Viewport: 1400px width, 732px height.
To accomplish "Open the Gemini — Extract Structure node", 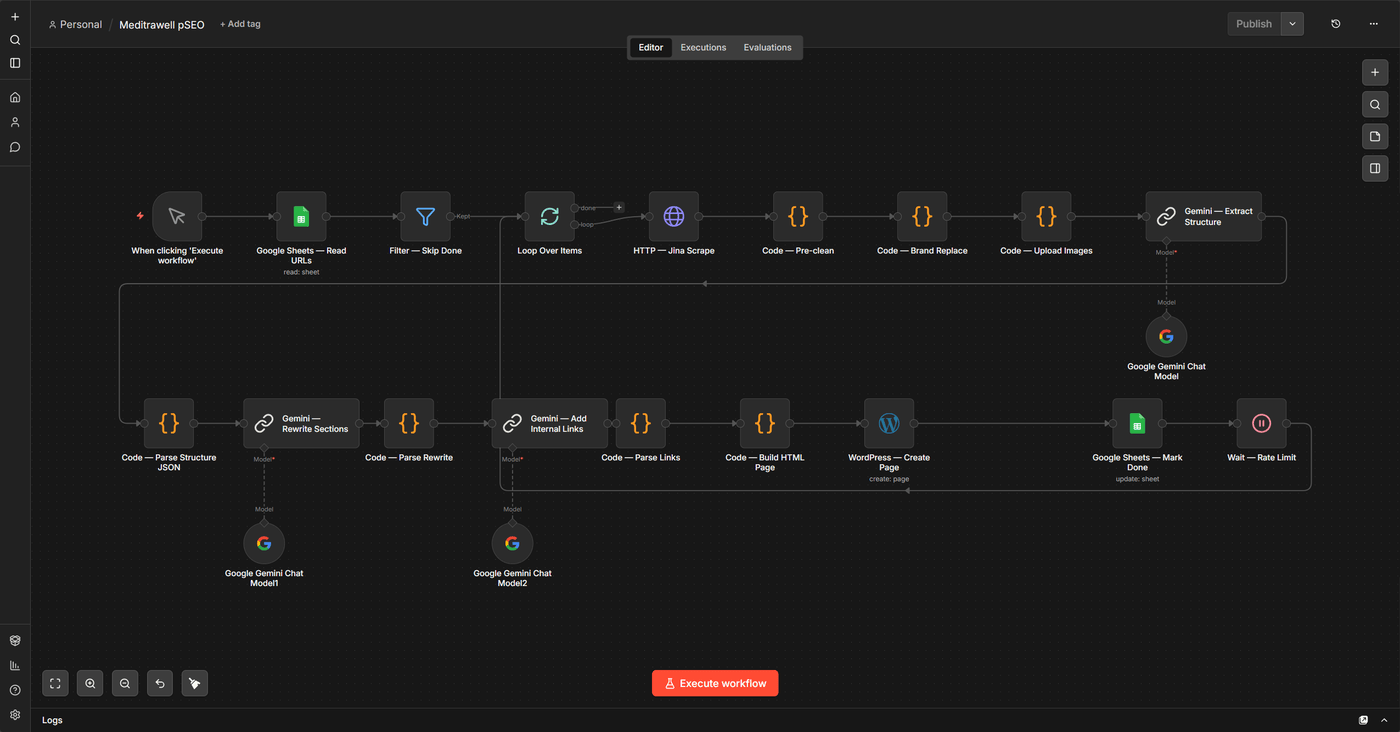I will click(x=1203, y=216).
